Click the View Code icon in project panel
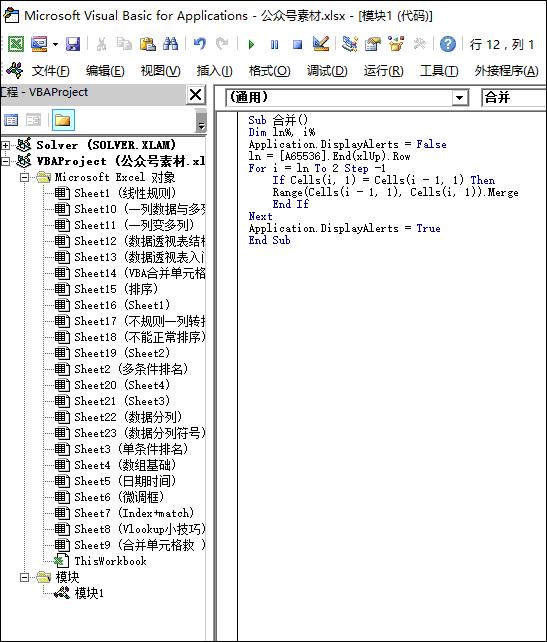This screenshot has height=642, width=547. point(11,120)
